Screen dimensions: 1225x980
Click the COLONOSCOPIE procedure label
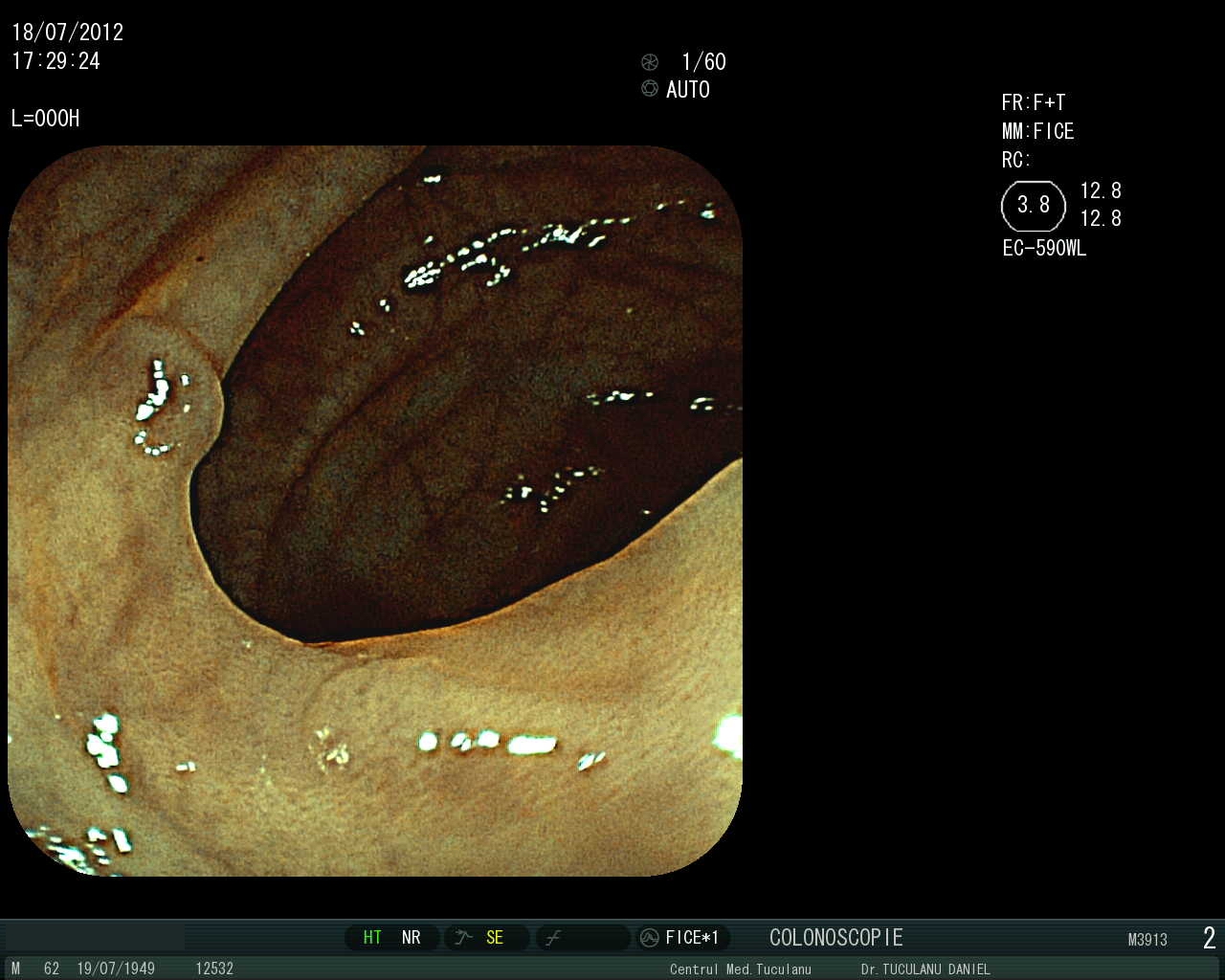coord(836,938)
